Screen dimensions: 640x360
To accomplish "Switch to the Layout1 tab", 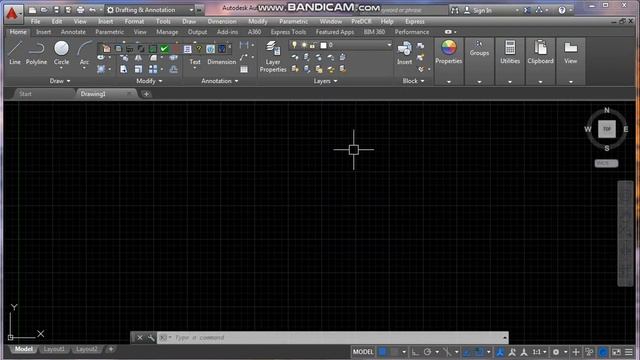I will coord(54,349).
